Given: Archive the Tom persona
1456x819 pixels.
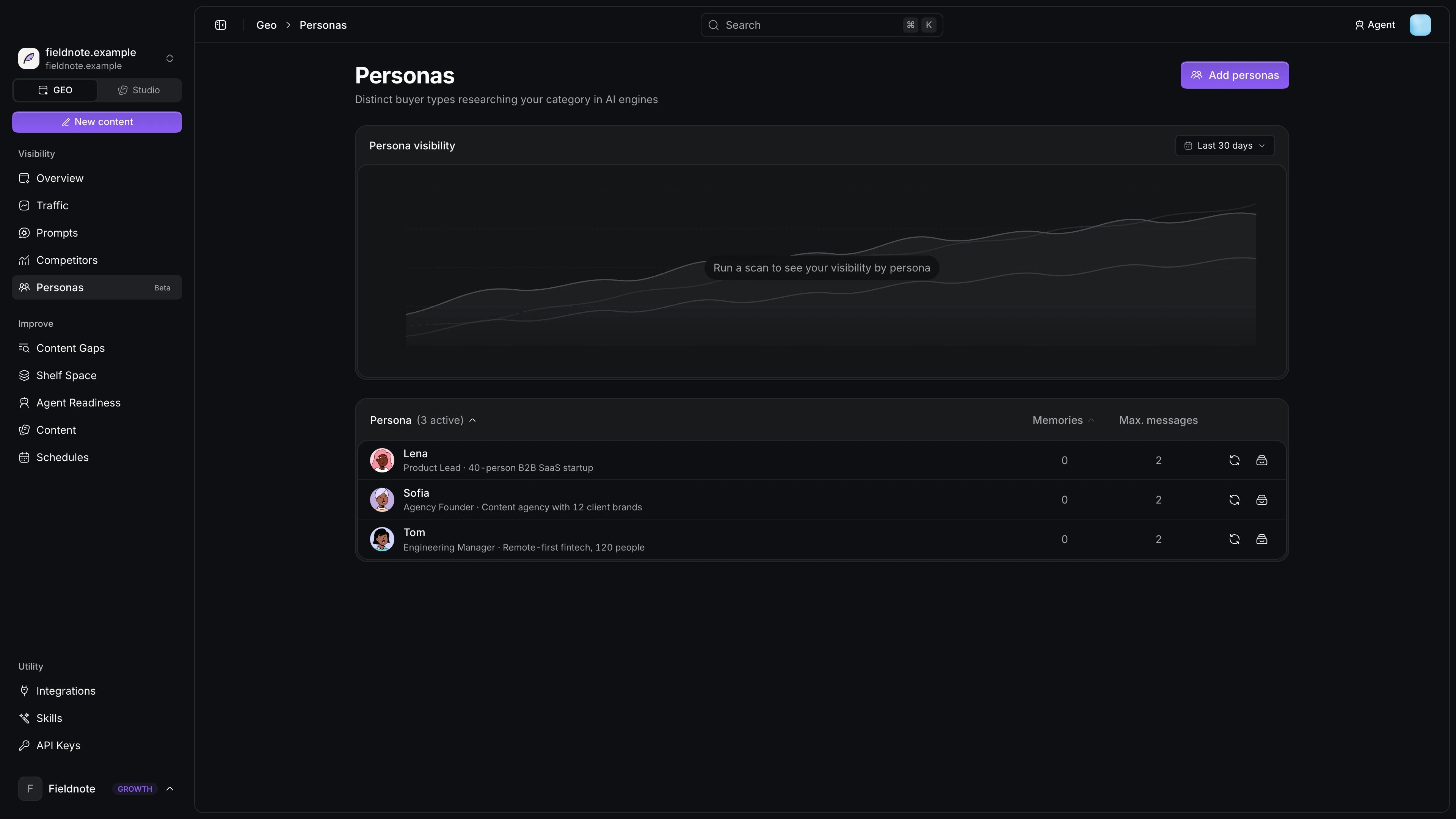Looking at the screenshot, I should click(x=1261, y=539).
